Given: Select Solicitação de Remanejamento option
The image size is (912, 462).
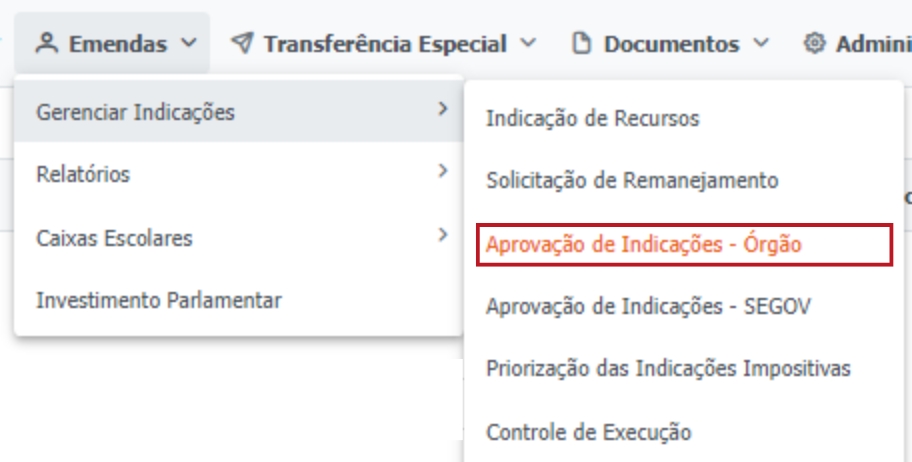Looking at the screenshot, I should [x=631, y=181].
